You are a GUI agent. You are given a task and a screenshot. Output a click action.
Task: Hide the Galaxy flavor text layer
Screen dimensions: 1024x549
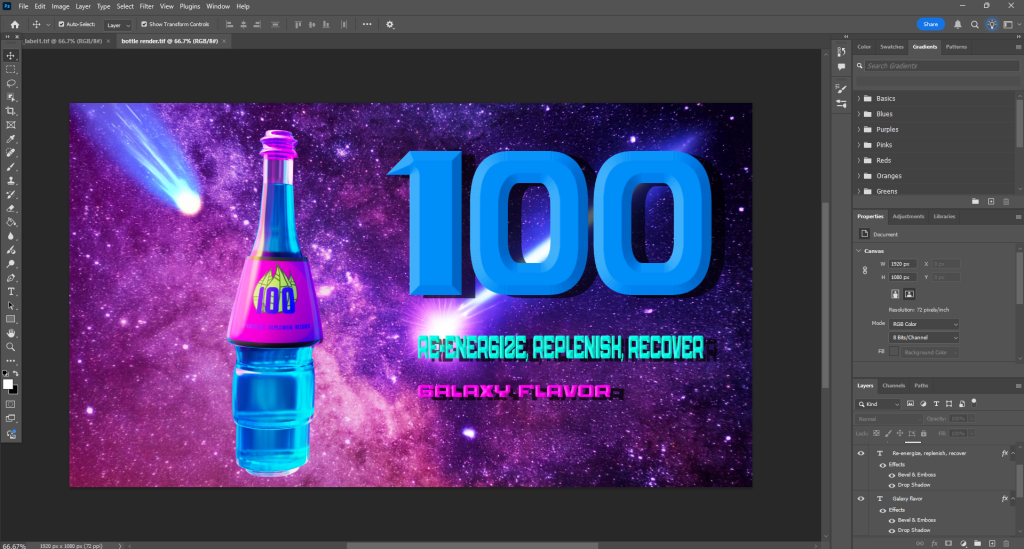pos(861,498)
